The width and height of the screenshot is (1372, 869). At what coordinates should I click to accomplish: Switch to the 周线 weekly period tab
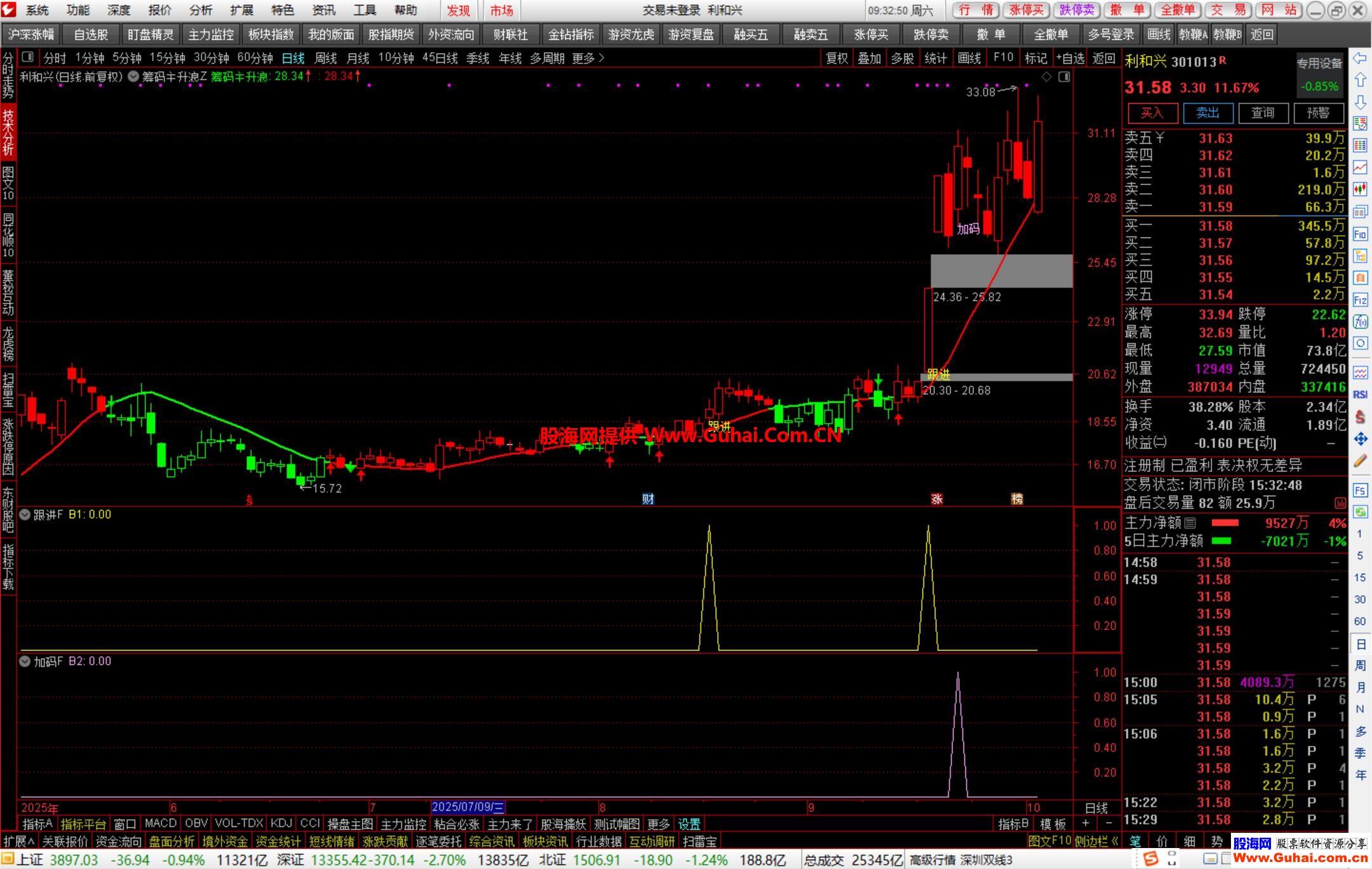coord(325,58)
